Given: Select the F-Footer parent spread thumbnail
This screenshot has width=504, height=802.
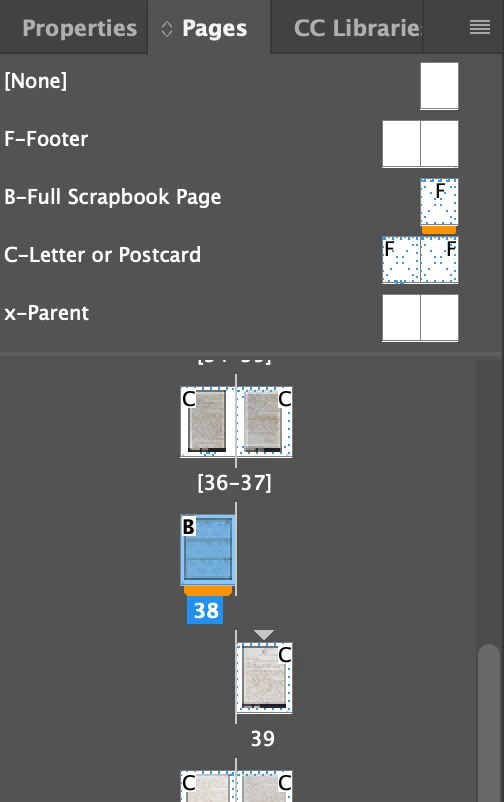Looking at the screenshot, I should tap(420, 144).
